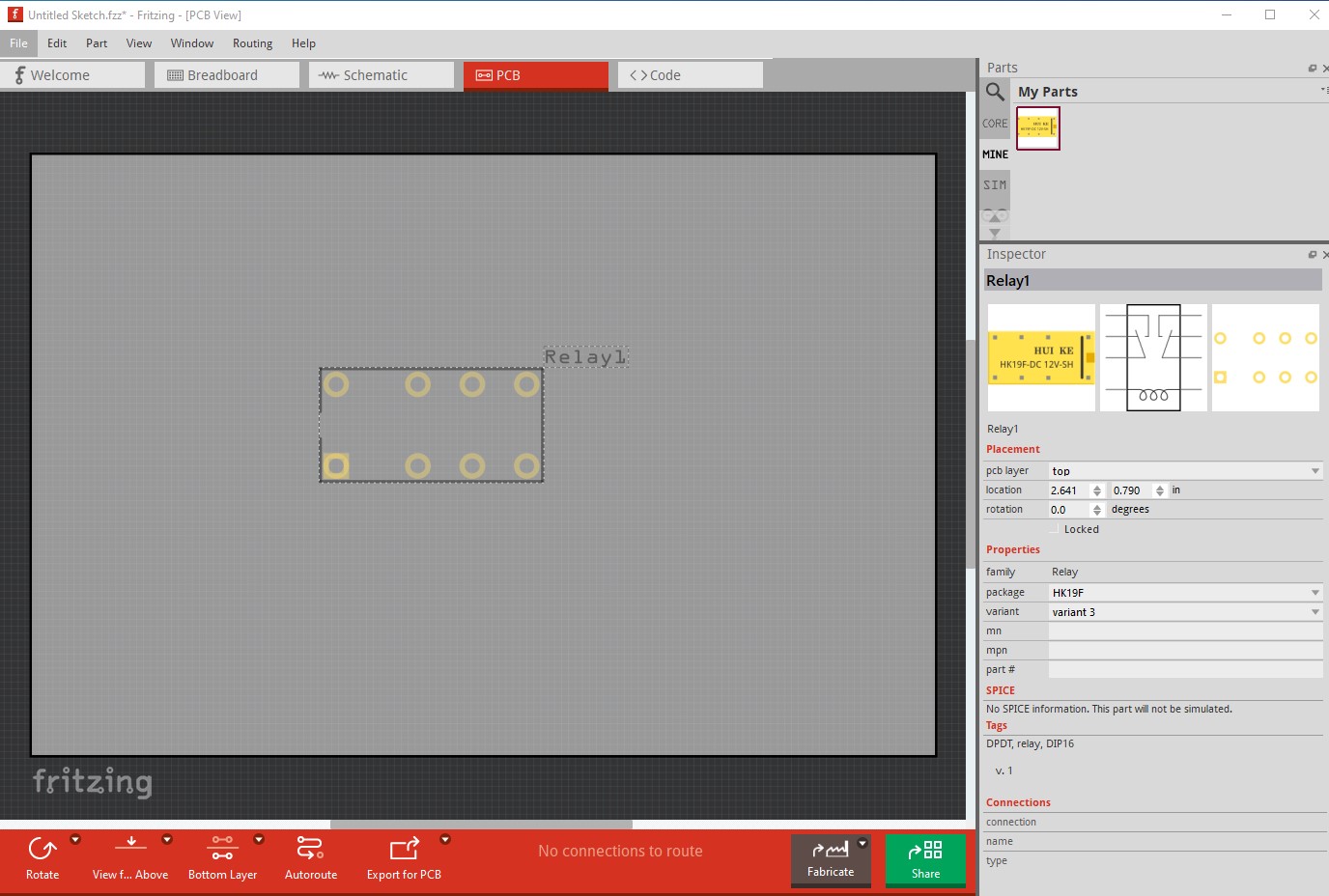Select the relay part in My Parts
The image size is (1329, 896).
1037,127
